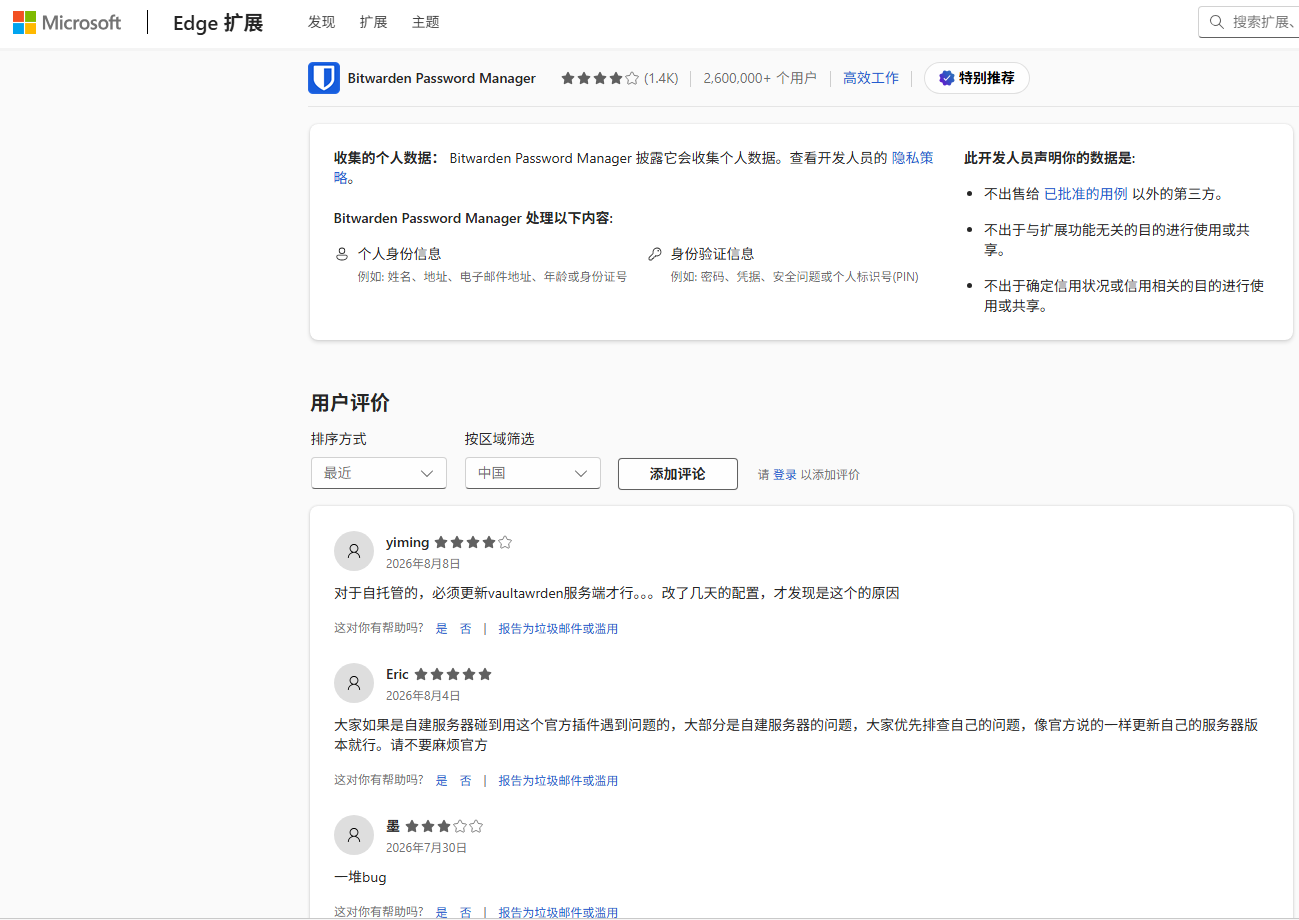Click the 2,600,000+ 个用户 text
Screen dimensions: 1299x920
(x=760, y=78)
